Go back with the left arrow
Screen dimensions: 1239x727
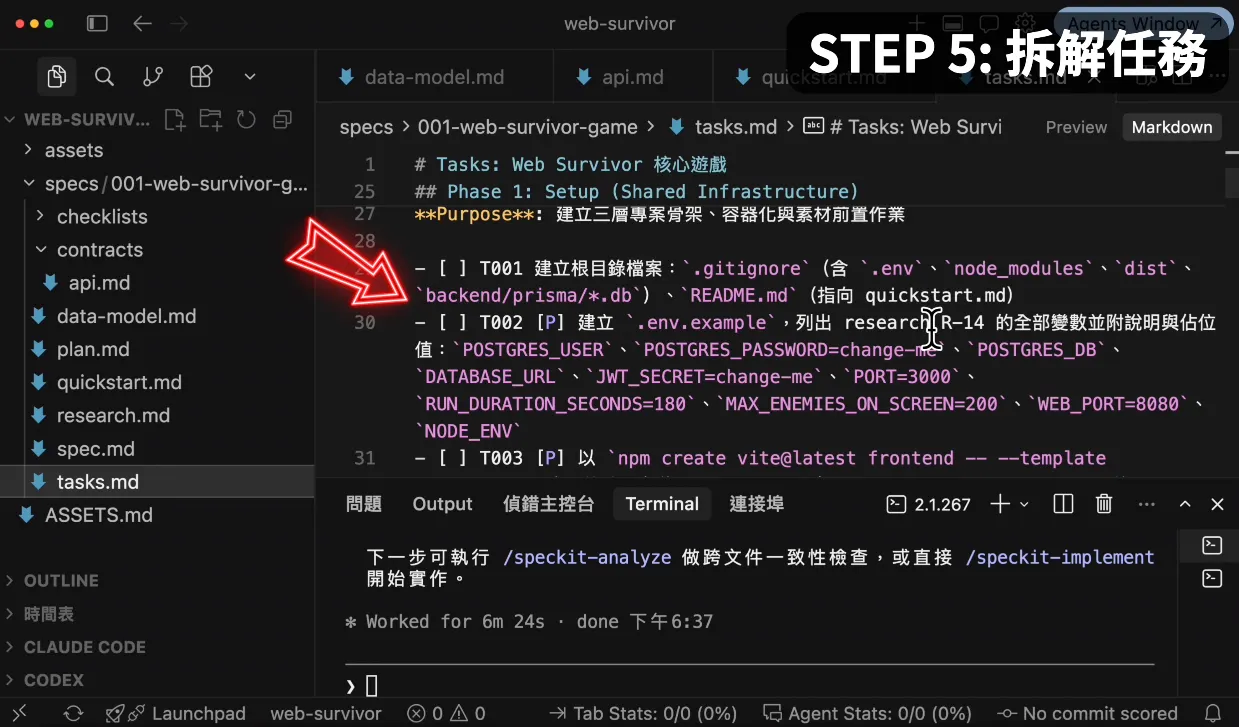pos(142,24)
